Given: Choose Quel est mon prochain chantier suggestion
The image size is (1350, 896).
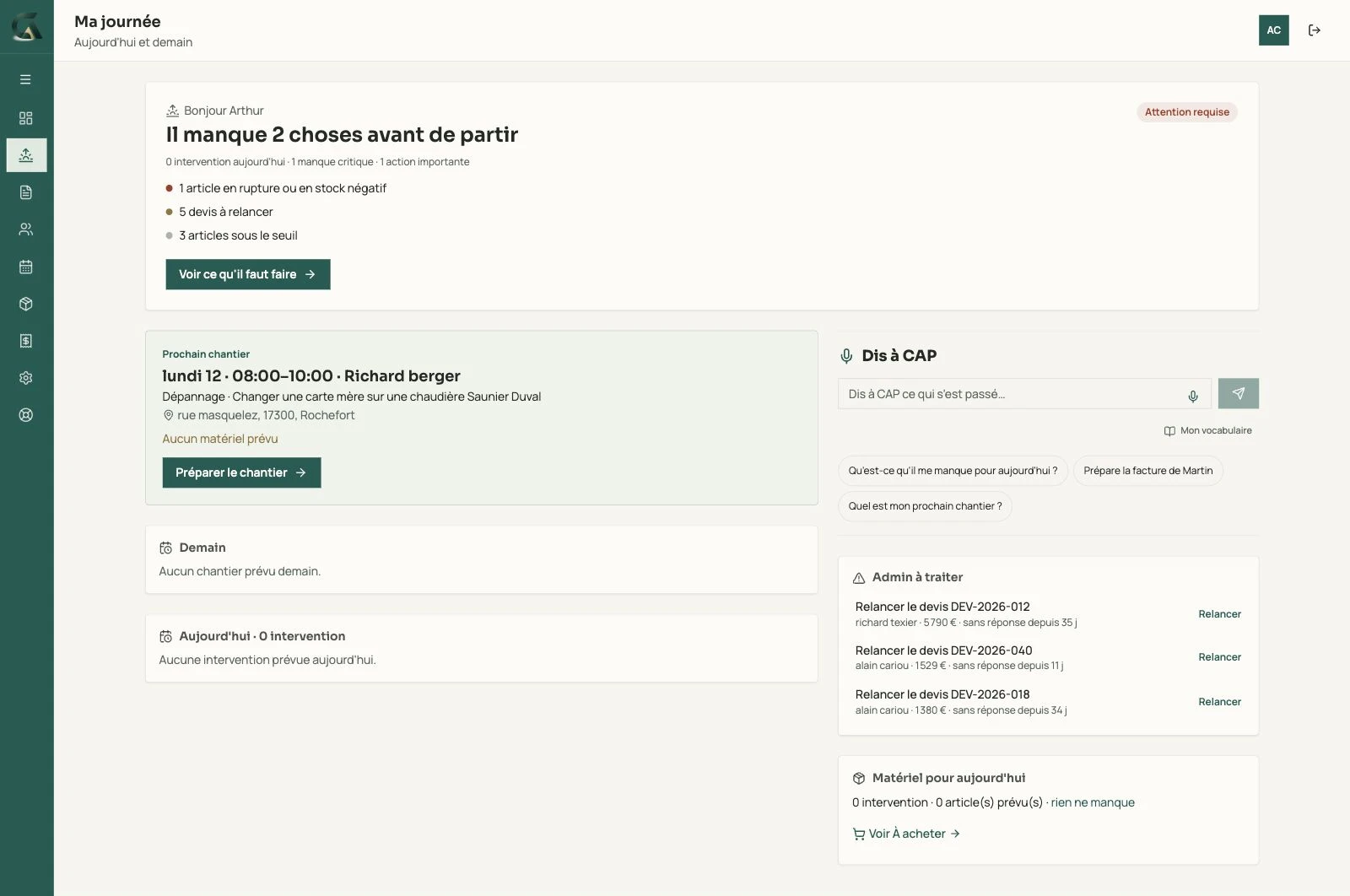Looking at the screenshot, I should click(926, 506).
